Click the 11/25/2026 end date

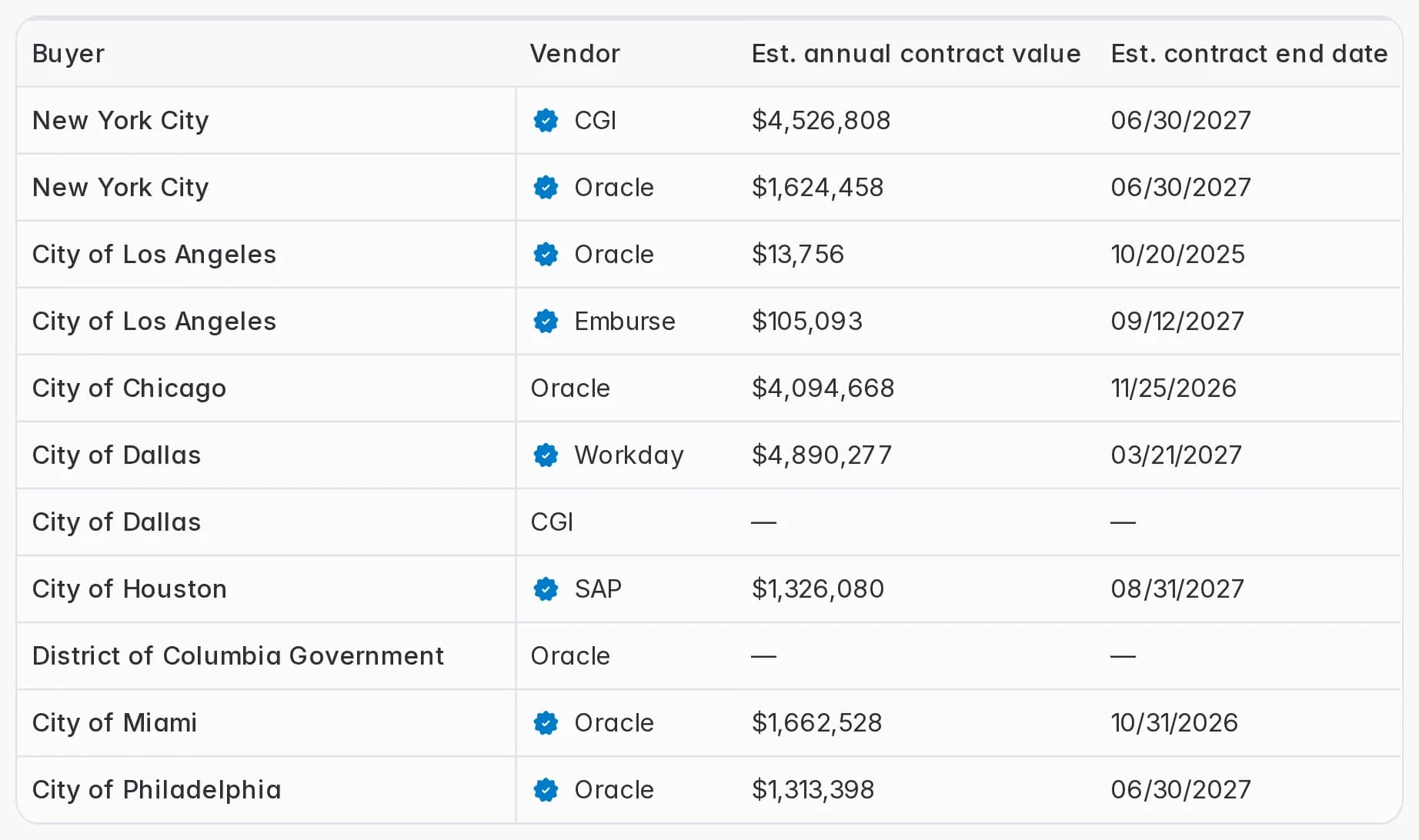click(1174, 388)
